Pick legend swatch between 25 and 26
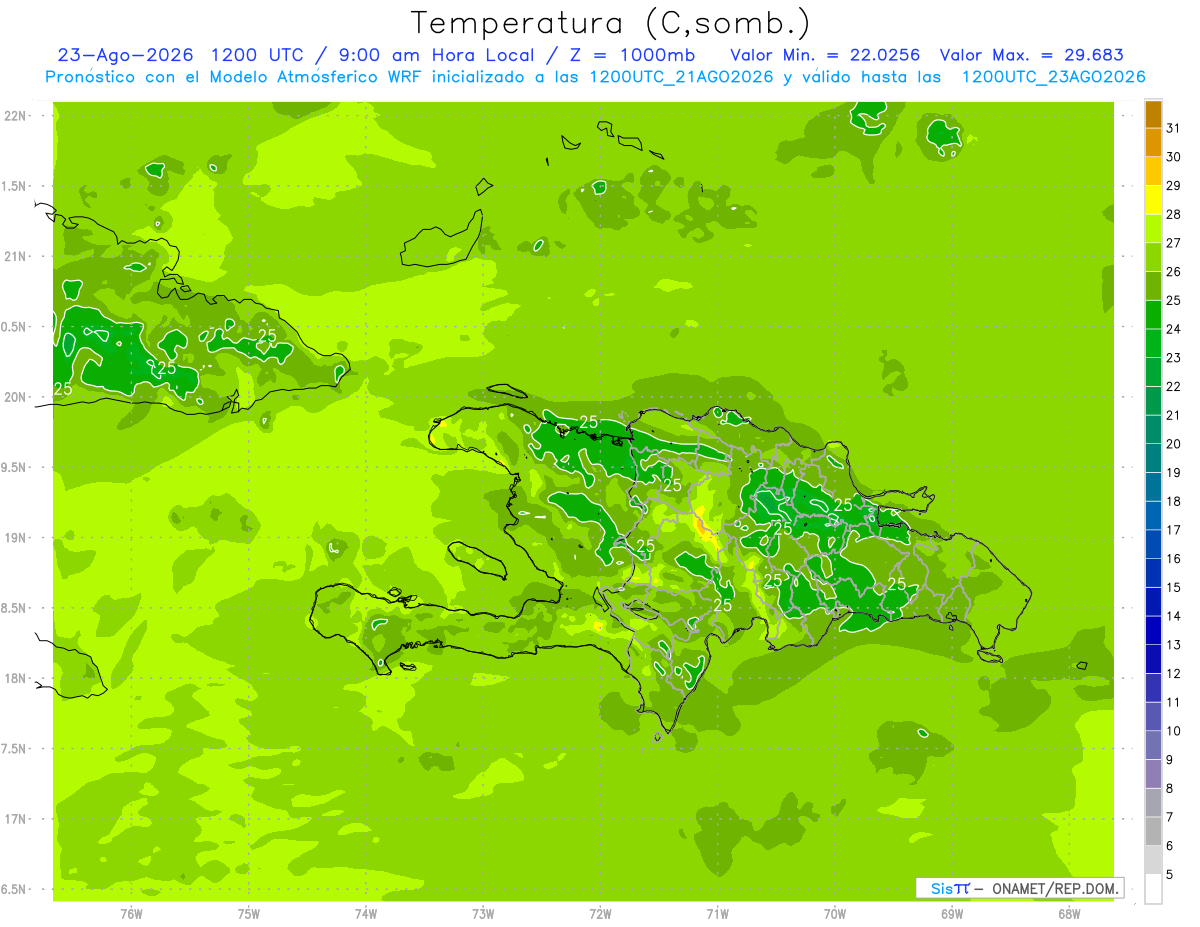Viewport: 1200px width, 927px height. (1153, 286)
